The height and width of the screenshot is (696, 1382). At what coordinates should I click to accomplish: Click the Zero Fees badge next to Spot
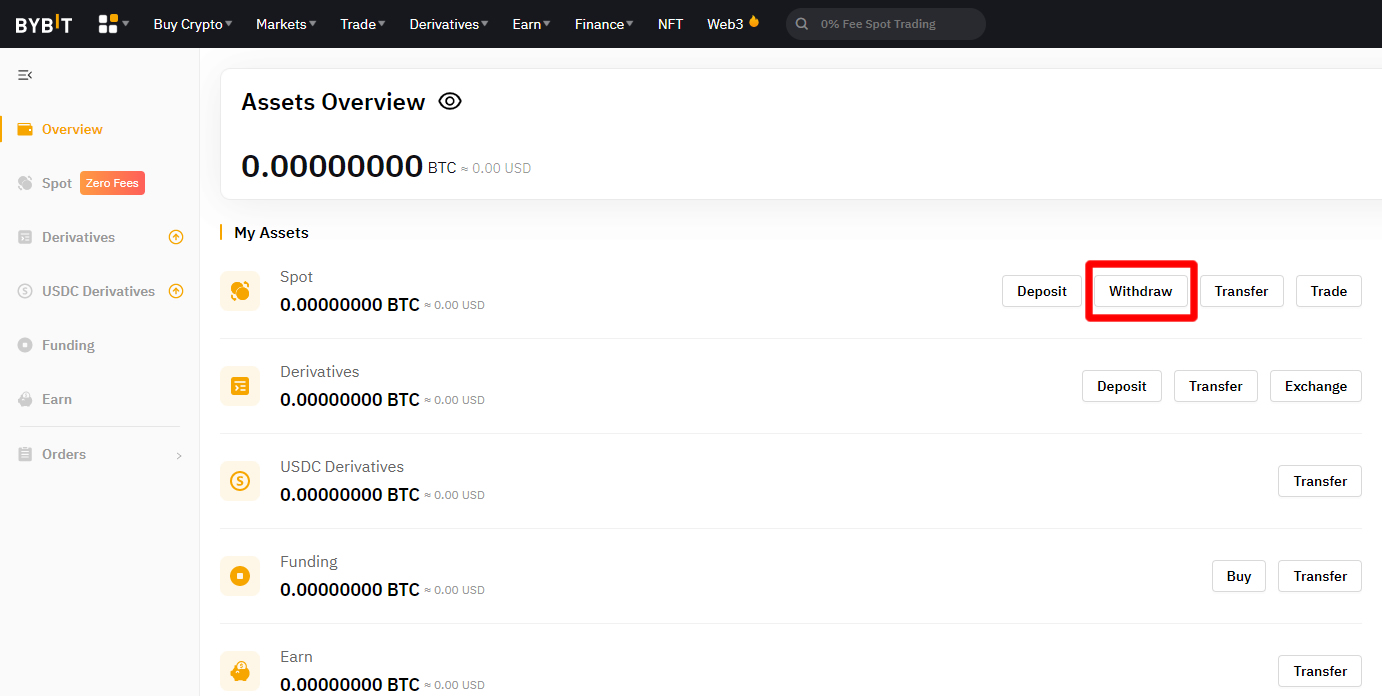[x=111, y=182]
